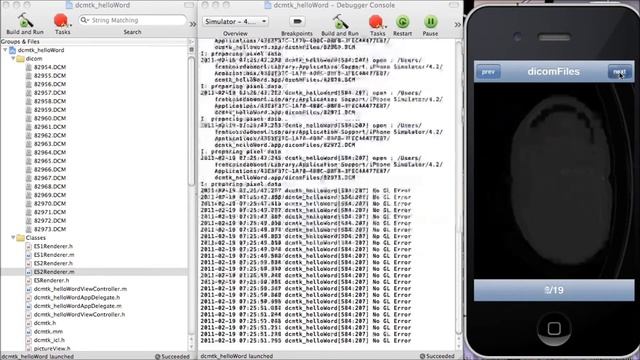Click the green Restart button

(402, 22)
